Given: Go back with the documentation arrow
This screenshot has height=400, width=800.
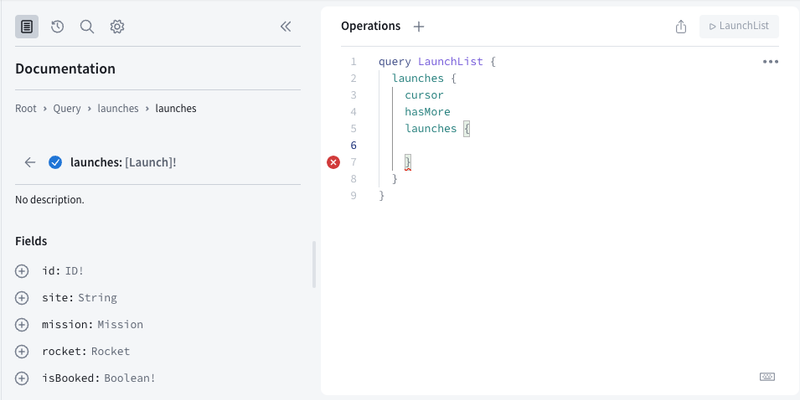Looking at the screenshot, I should pos(30,162).
